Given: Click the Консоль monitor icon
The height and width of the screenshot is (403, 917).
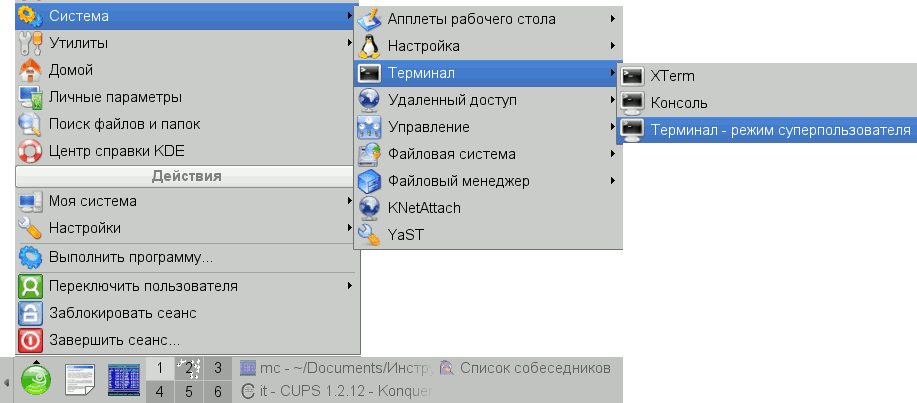Looking at the screenshot, I should coord(632,103).
